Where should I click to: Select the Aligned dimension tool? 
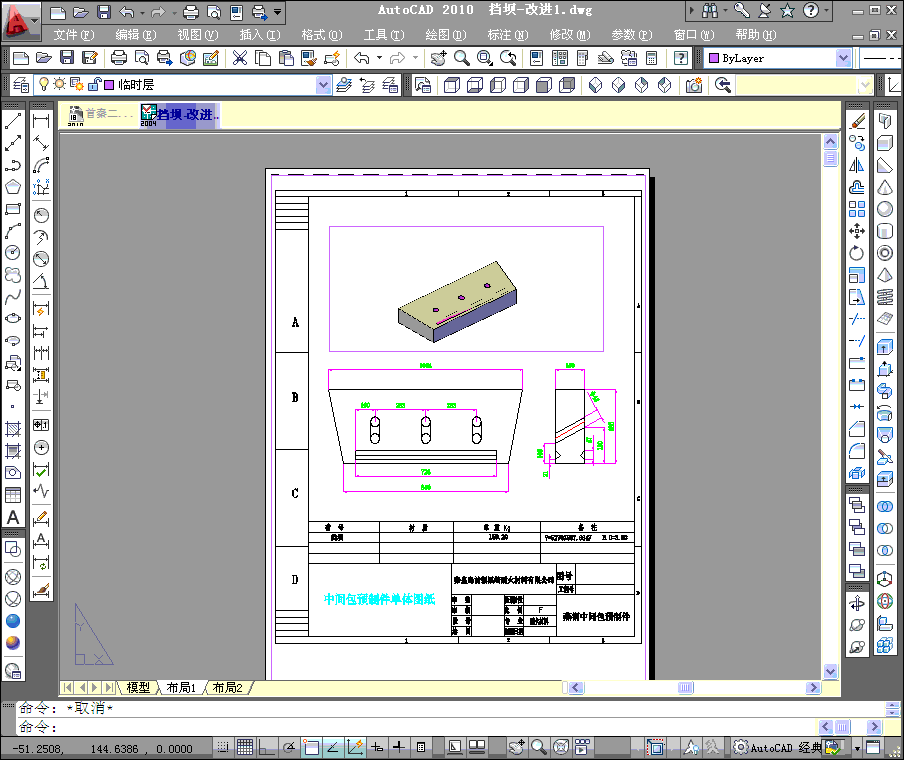tap(41, 143)
